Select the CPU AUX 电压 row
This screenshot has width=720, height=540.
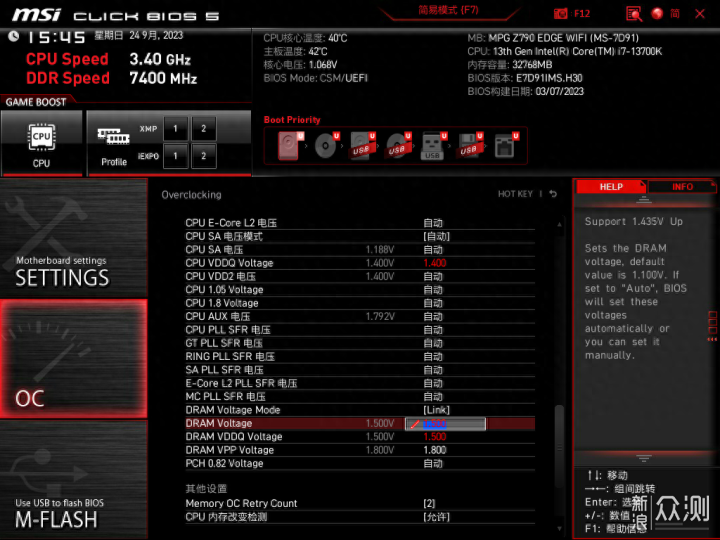(360, 316)
